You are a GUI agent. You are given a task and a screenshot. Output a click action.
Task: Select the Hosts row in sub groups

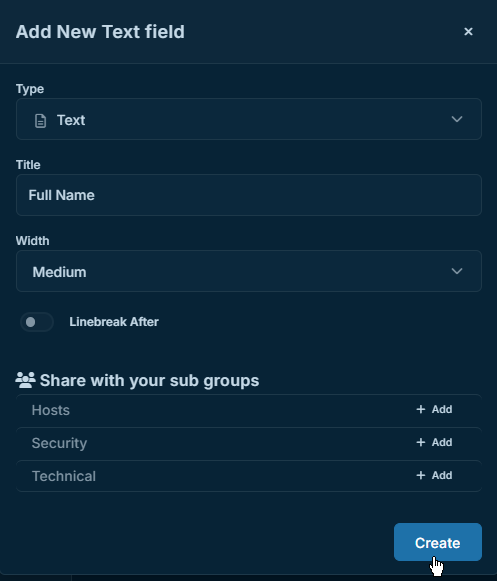point(249,410)
